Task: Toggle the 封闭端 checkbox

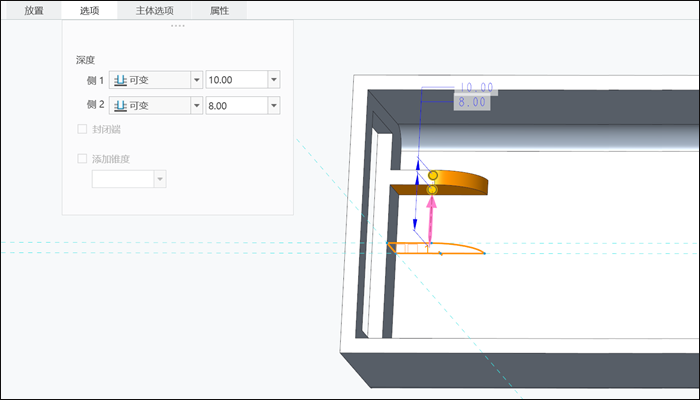Action: 82,129
